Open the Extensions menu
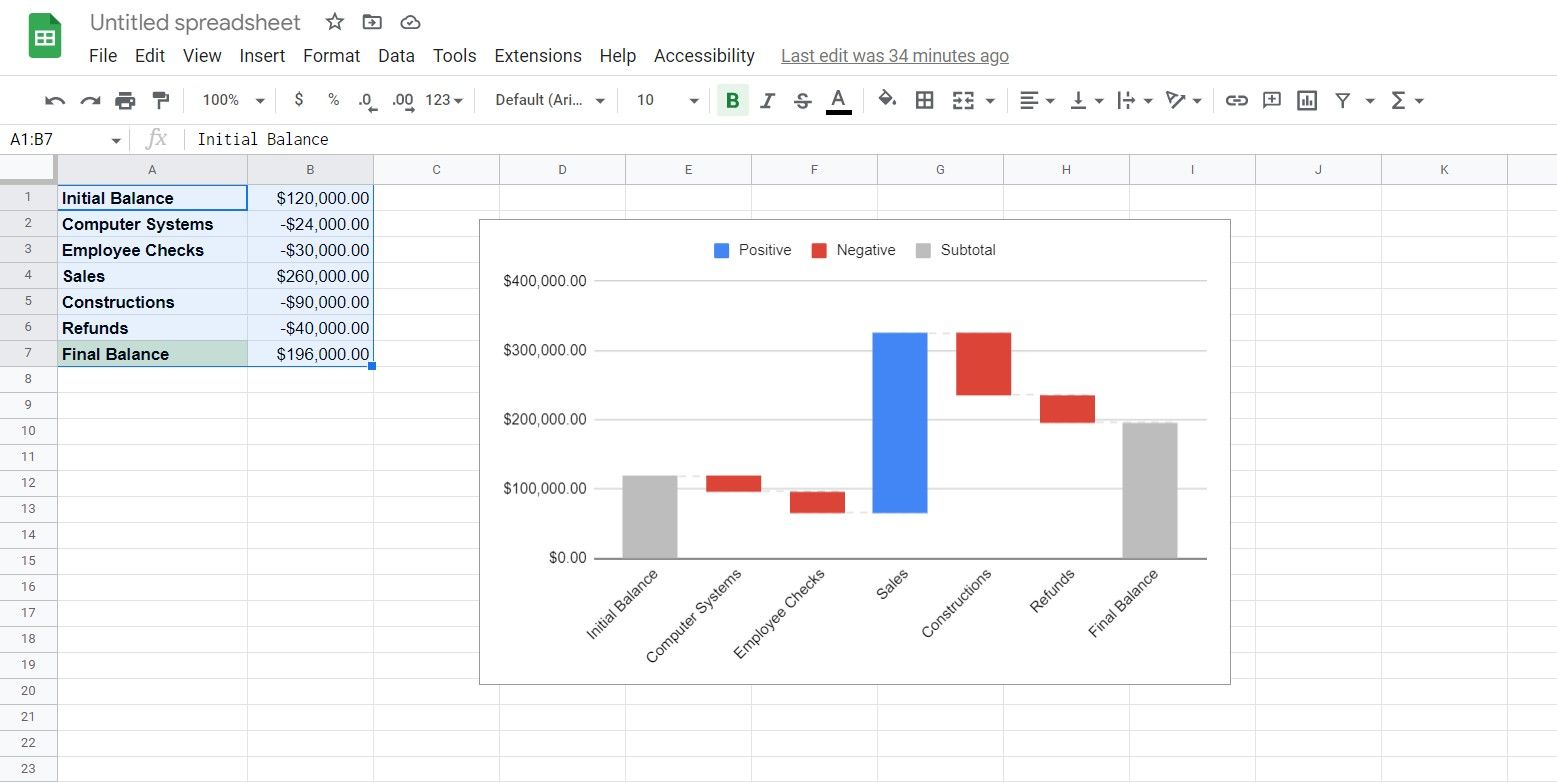1557x782 pixels. point(538,56)
